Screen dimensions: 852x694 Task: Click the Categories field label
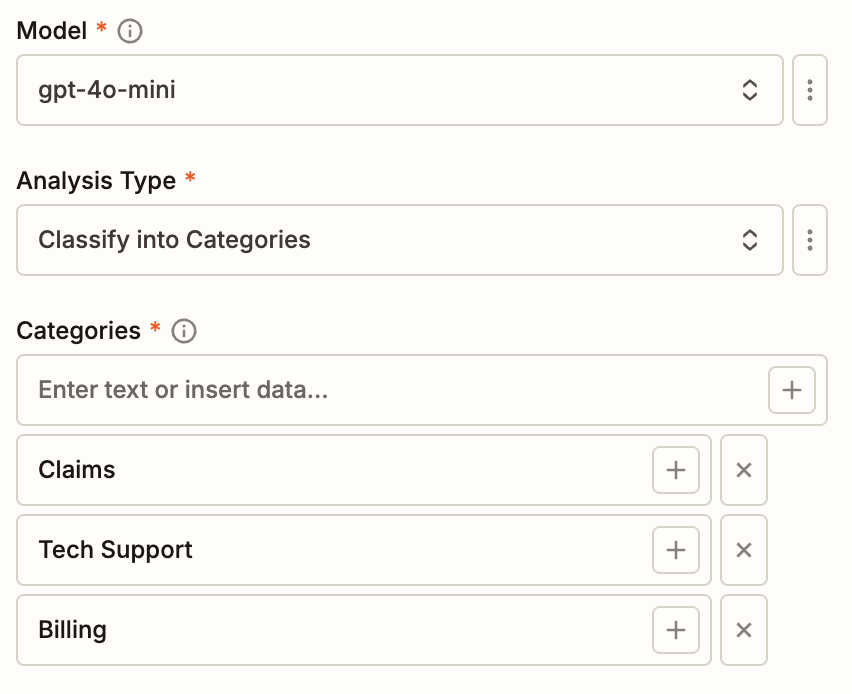79,331
